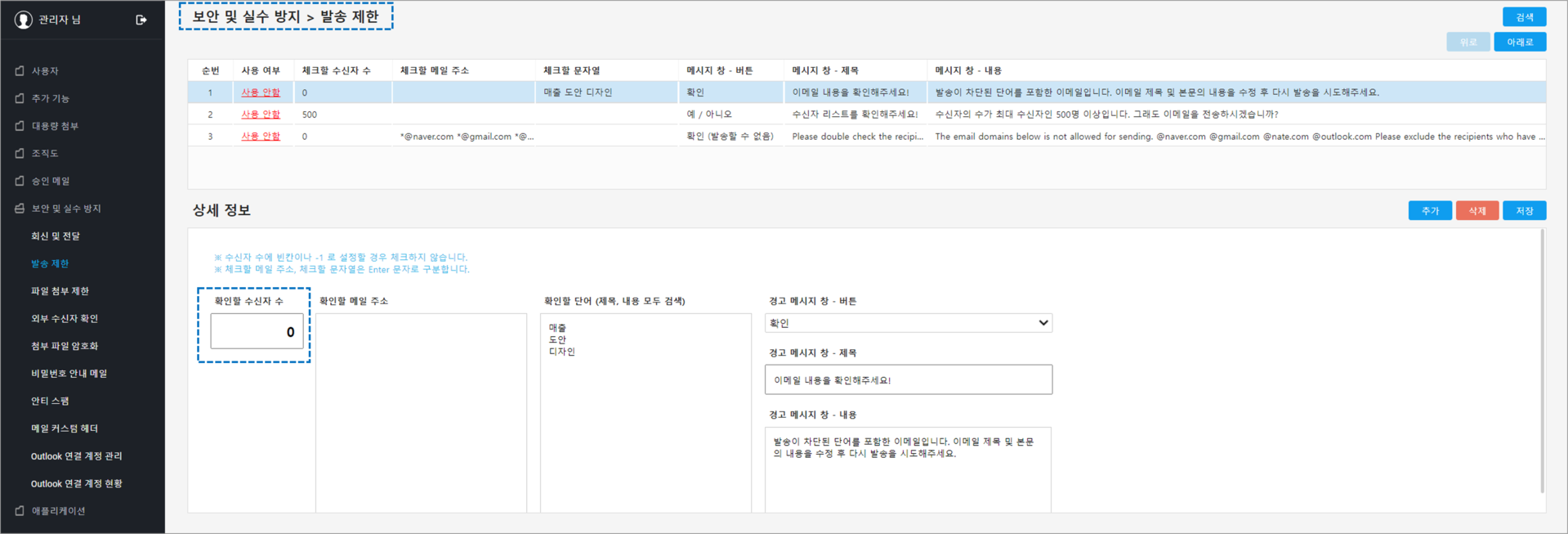Toggle 사용 안함 status in row 1
Image resolution: width=1568 pixels, height=534 pixels.
[x=260, y=92]
